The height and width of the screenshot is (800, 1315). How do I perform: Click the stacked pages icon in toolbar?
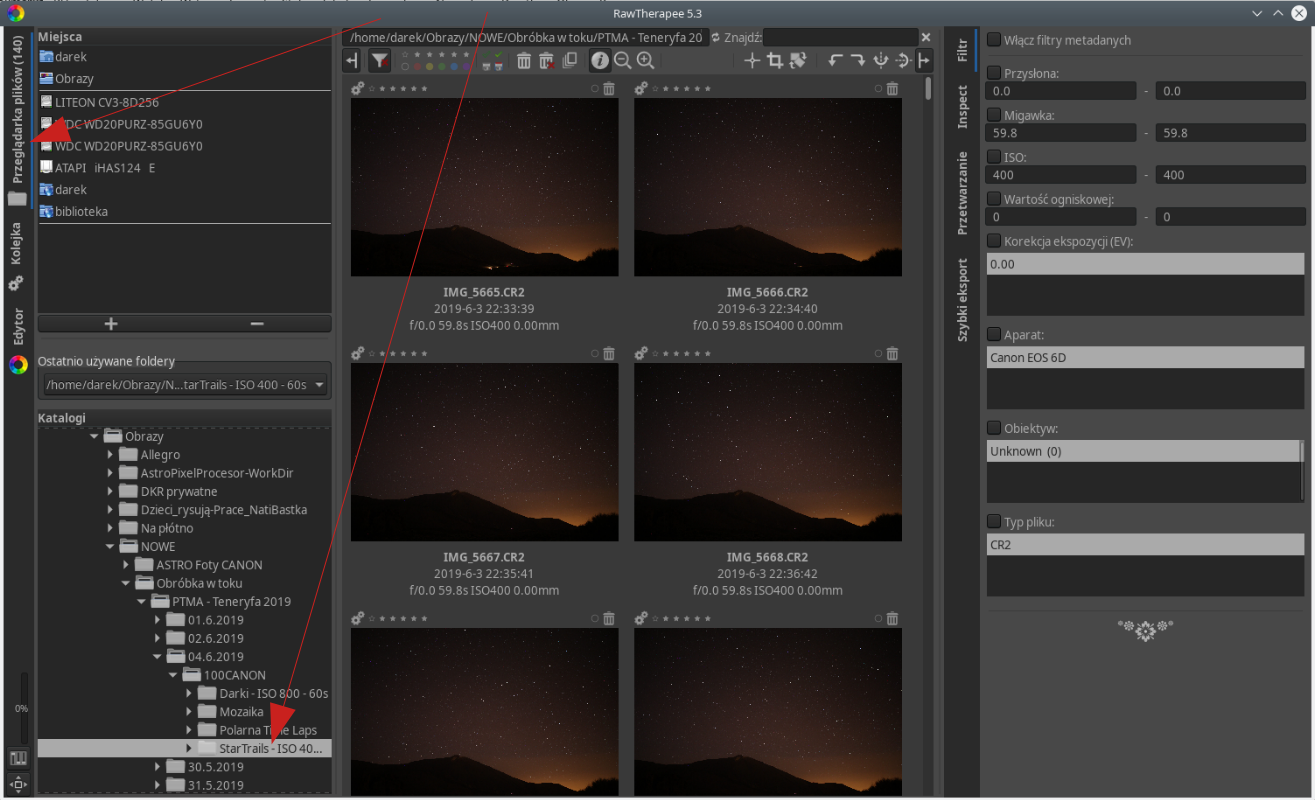pyautogui.click(x=570, y=61)
